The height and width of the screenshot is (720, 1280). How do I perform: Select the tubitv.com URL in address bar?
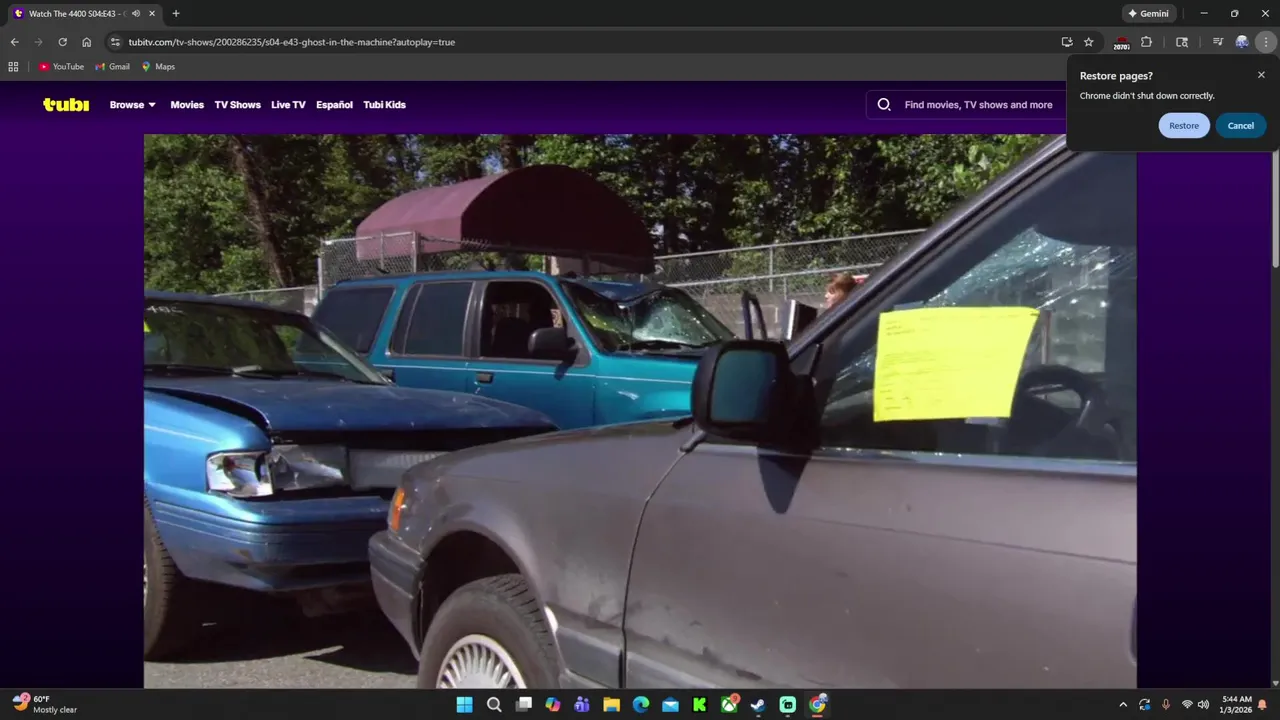(x=291, y=42)
